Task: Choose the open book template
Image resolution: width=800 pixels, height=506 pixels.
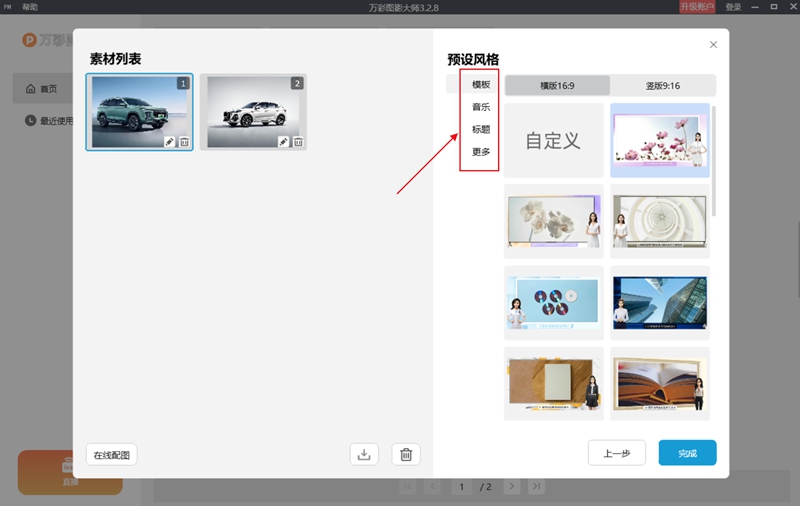Action: tap(660, 384)
